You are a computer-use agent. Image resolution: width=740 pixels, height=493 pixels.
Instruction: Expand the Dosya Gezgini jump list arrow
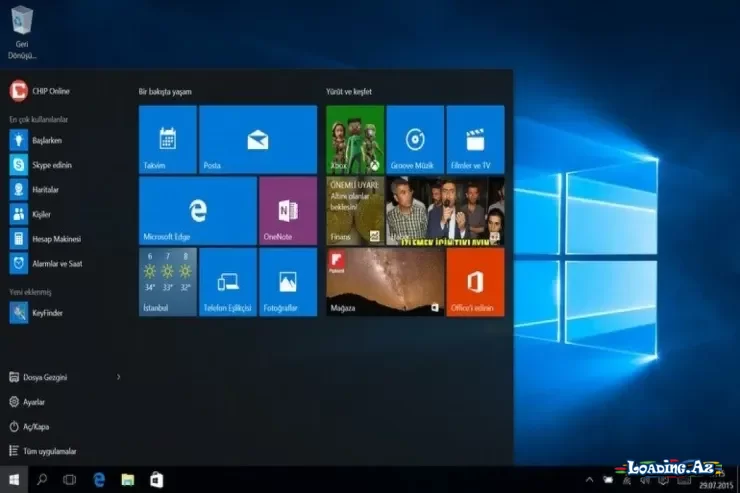tap(118, 377)
